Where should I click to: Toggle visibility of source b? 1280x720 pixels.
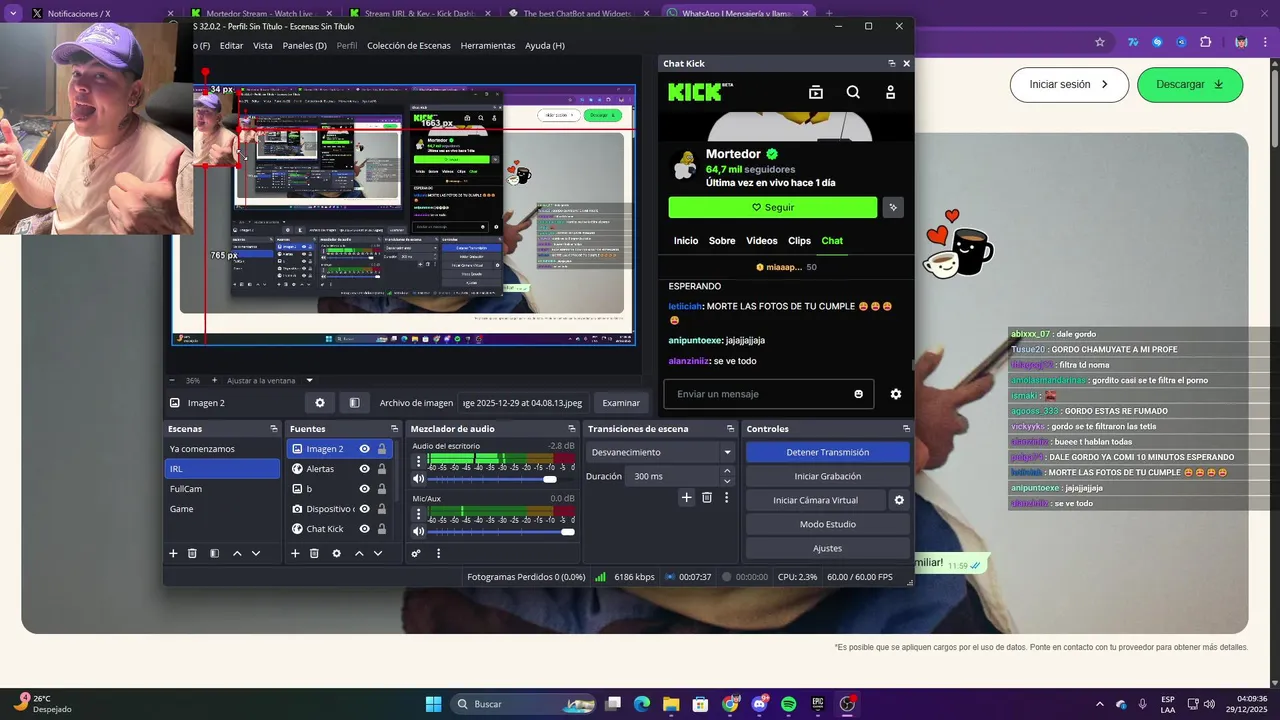[365, 489]
